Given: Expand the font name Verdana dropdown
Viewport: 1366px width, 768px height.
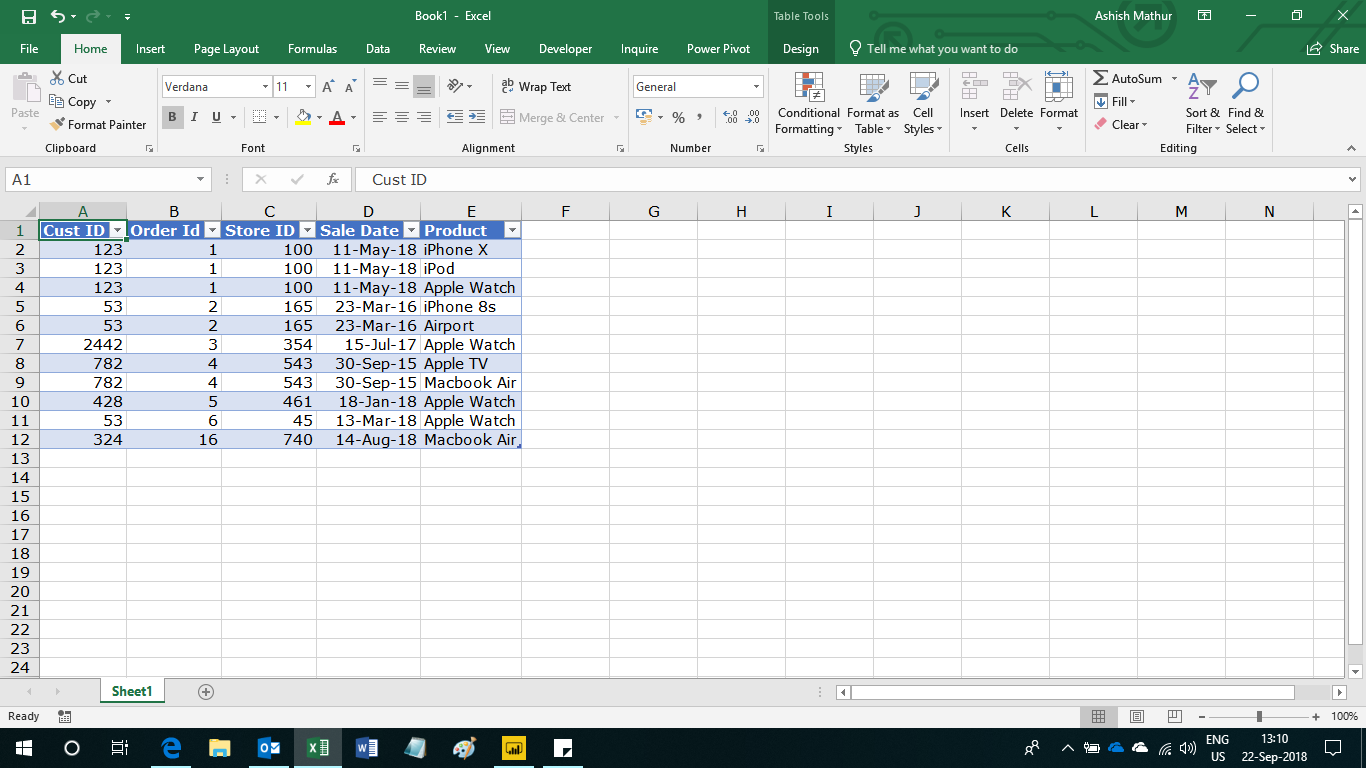Looking at the screenshot, I should 265,87.
